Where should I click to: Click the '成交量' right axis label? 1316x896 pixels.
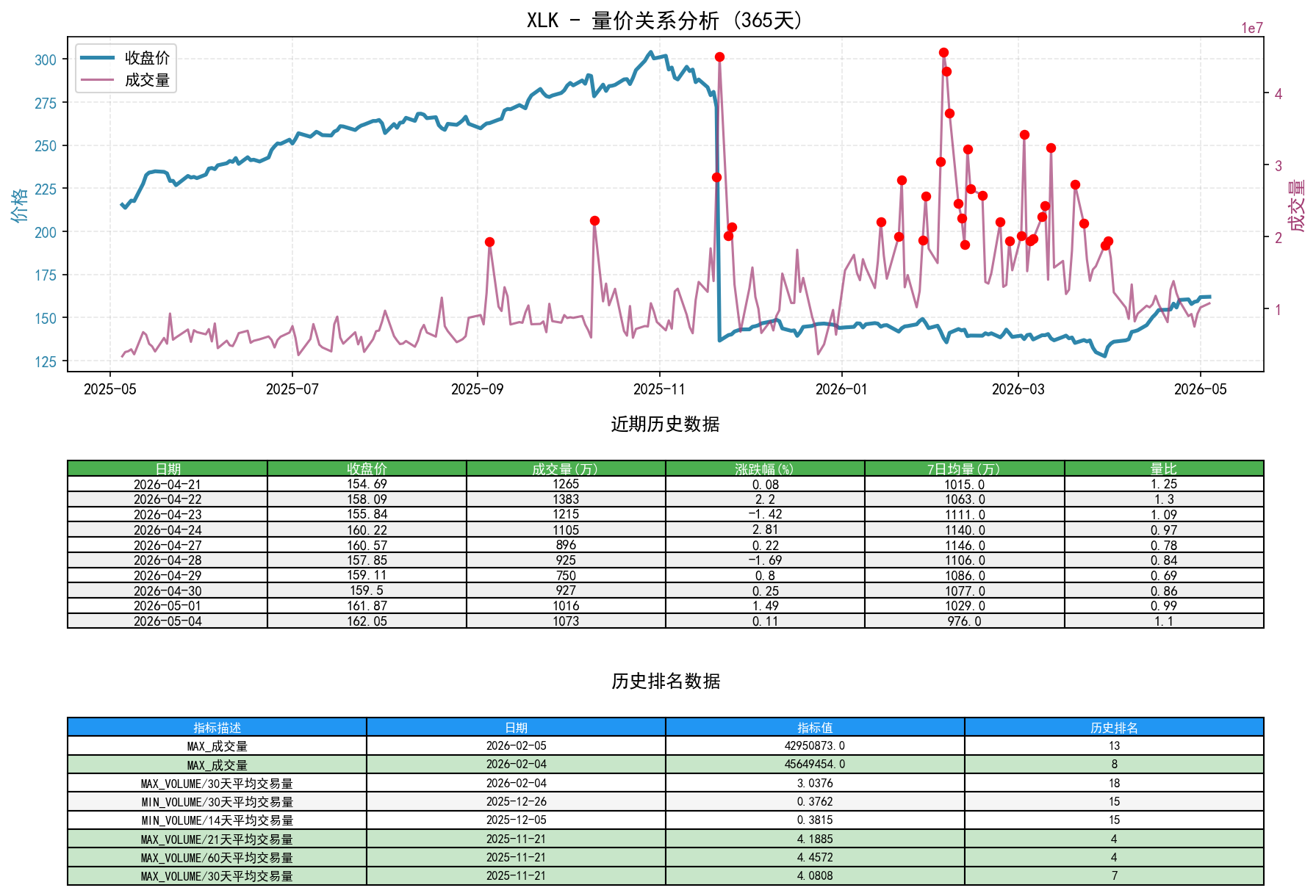tap(1298, 205)
